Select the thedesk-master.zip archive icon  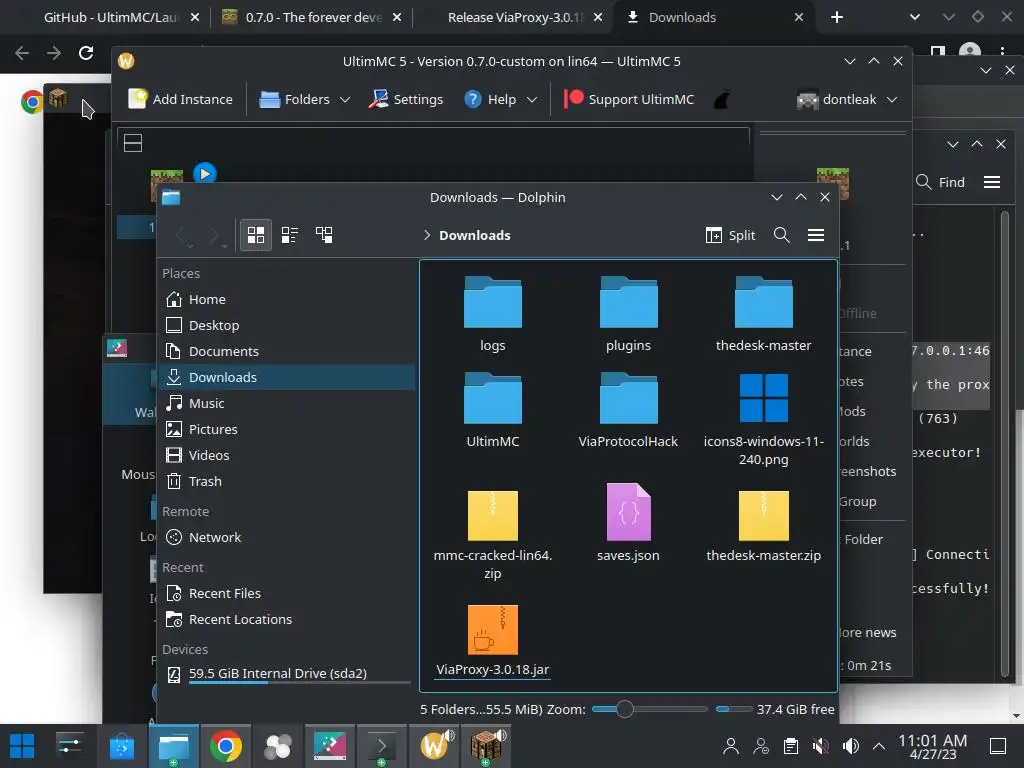763,515
